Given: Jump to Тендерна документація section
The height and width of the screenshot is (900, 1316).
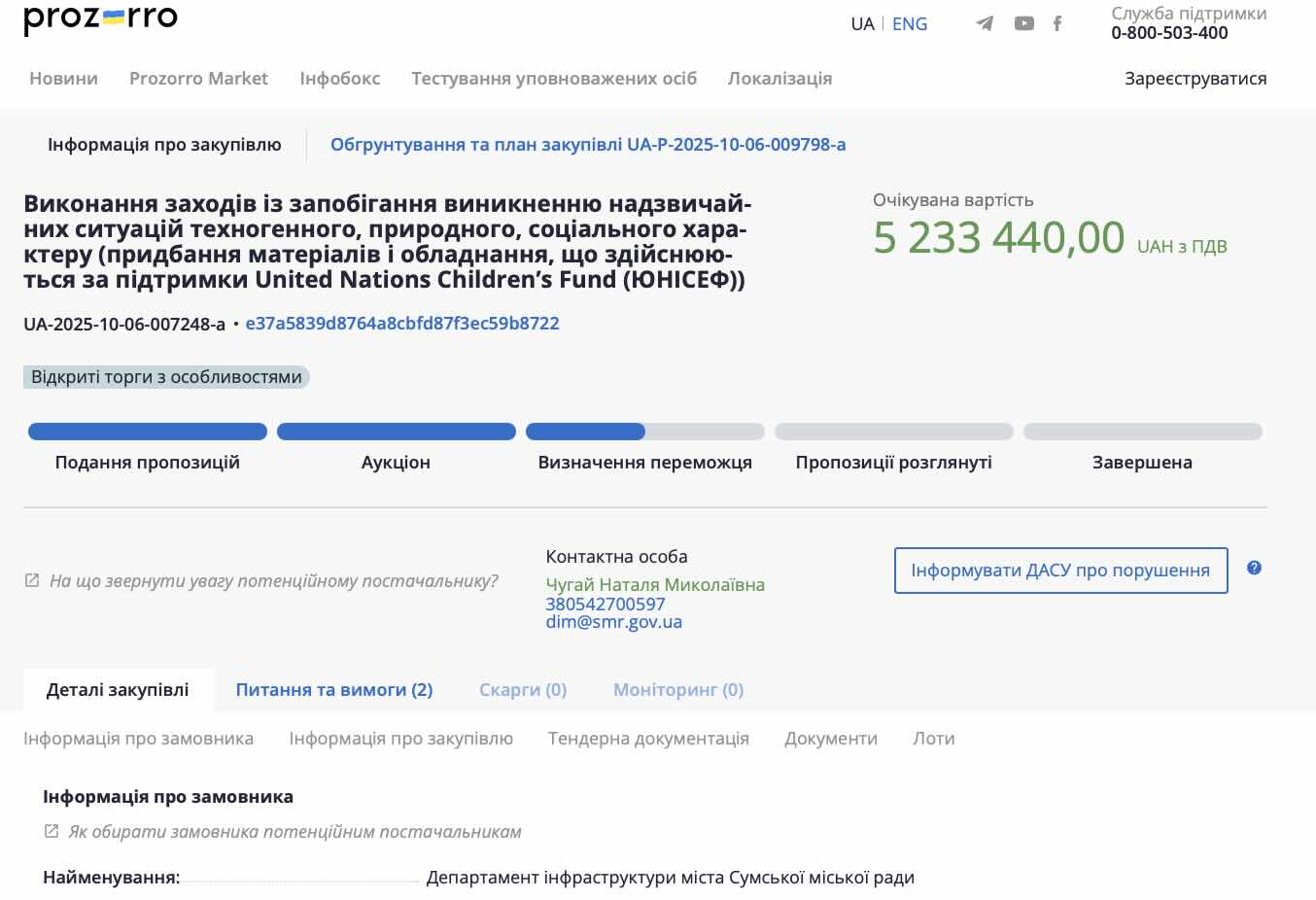Looking at the screenshot, I should [x=648, y=739].
